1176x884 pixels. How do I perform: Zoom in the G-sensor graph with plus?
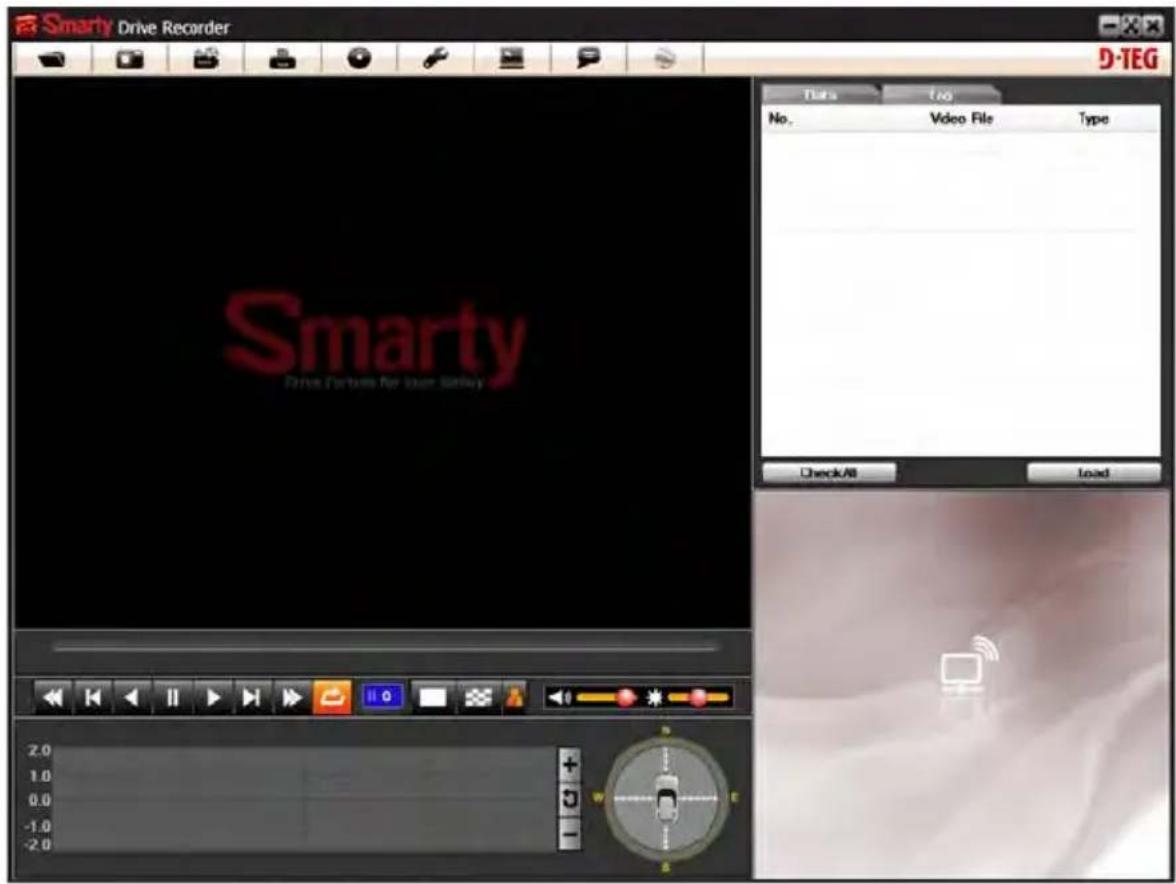pyautogui.click(x=569, y=765)
